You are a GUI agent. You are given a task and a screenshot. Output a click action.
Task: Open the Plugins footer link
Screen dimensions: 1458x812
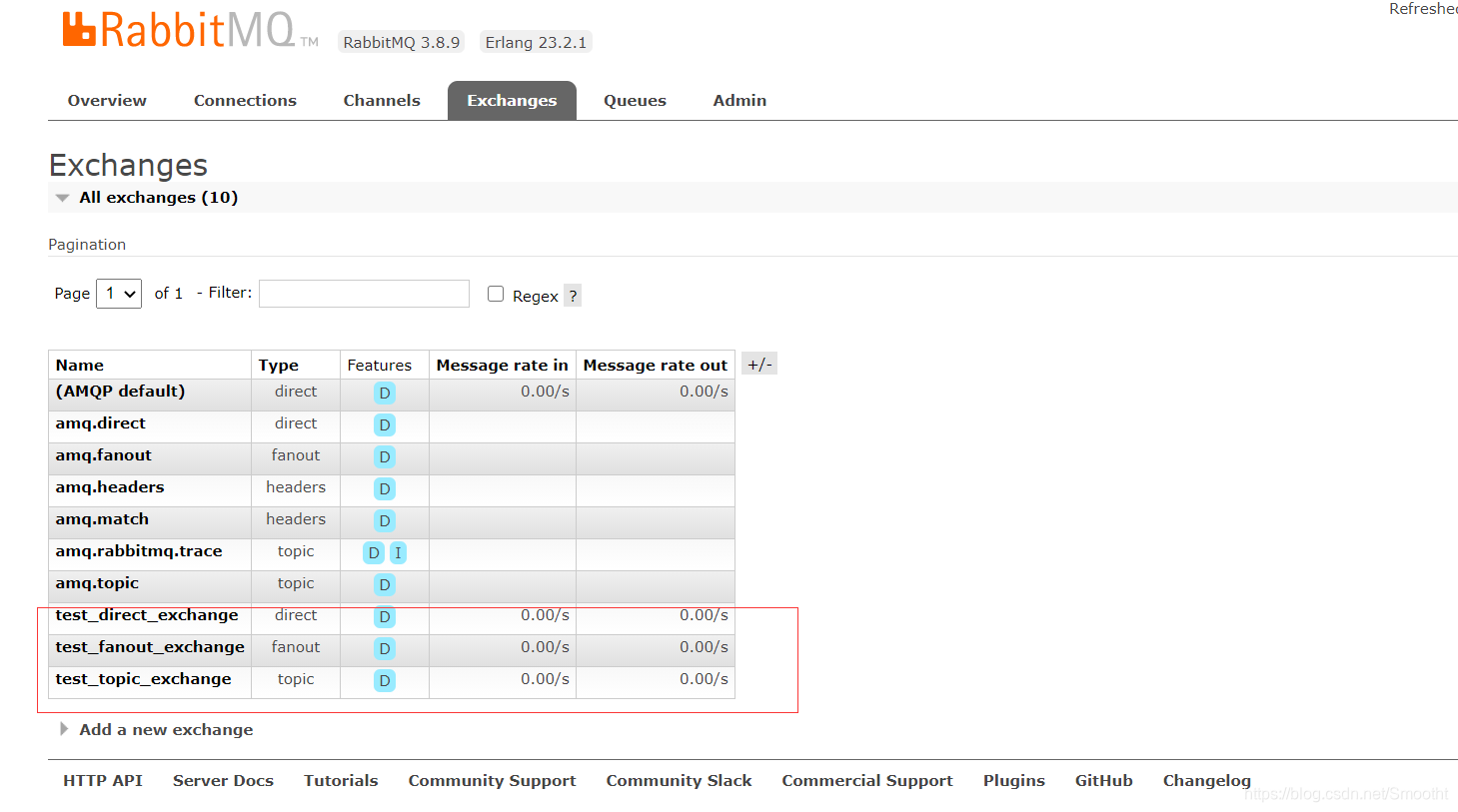1014,781
